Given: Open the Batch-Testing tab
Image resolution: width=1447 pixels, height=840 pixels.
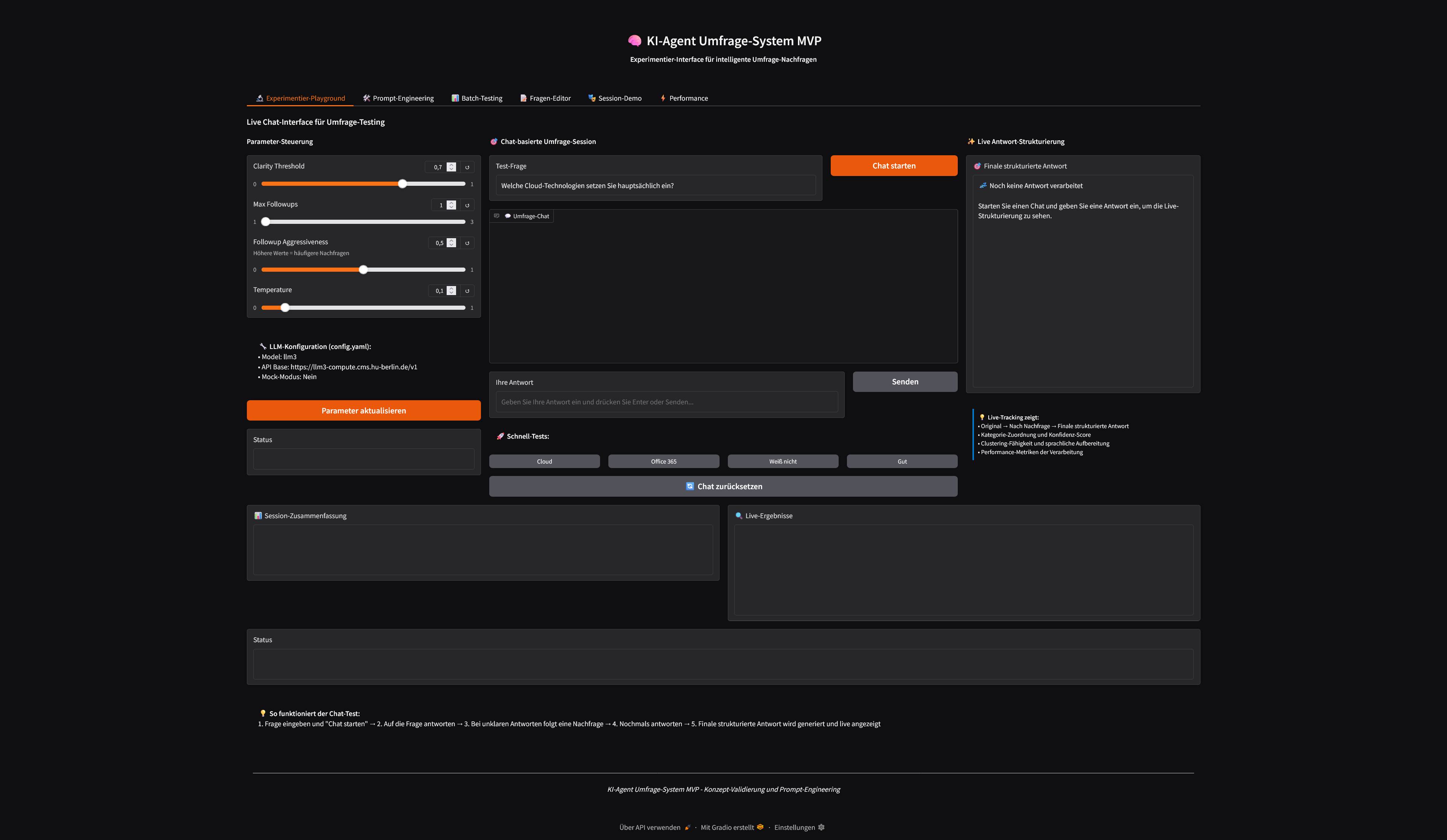Looking at the screenshot, I should pos(477,98).
